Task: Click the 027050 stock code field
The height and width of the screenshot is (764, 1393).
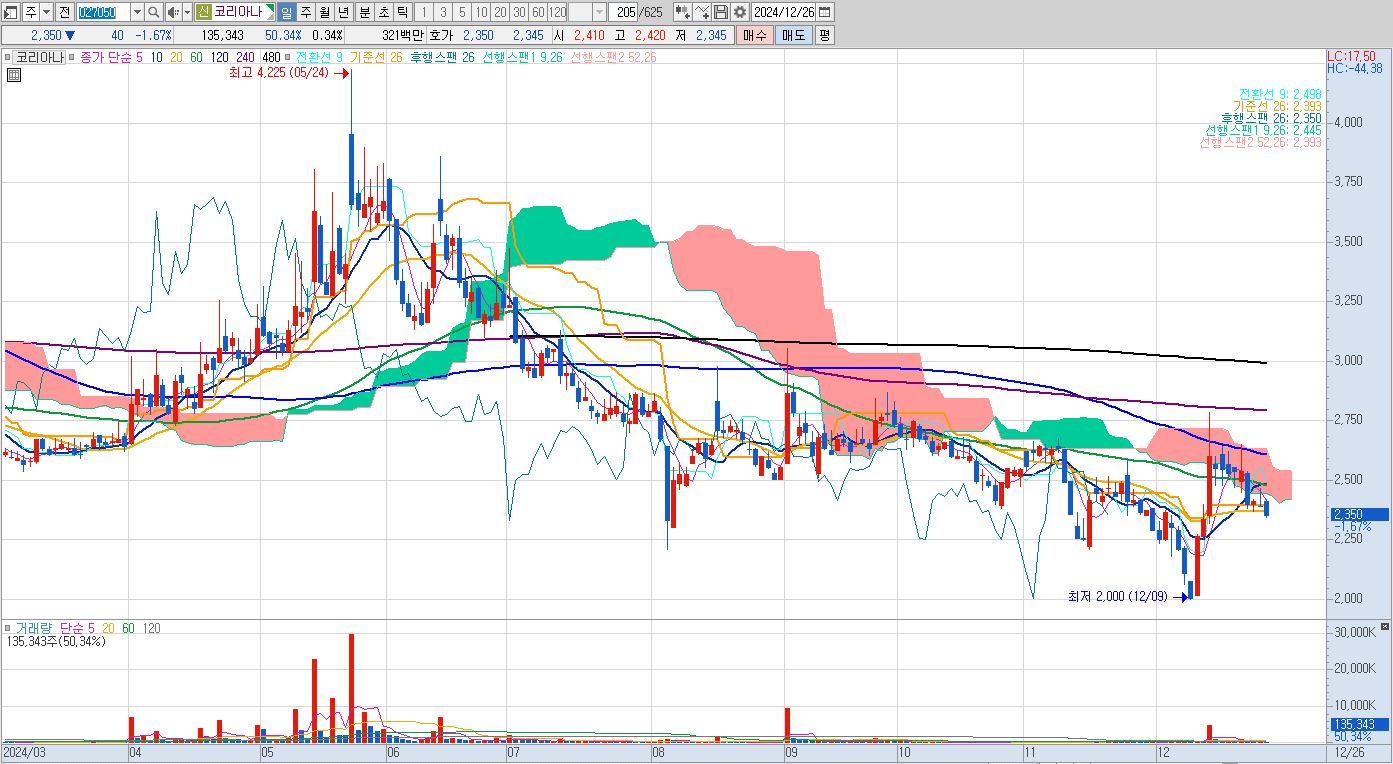Action: coord(103,12)
